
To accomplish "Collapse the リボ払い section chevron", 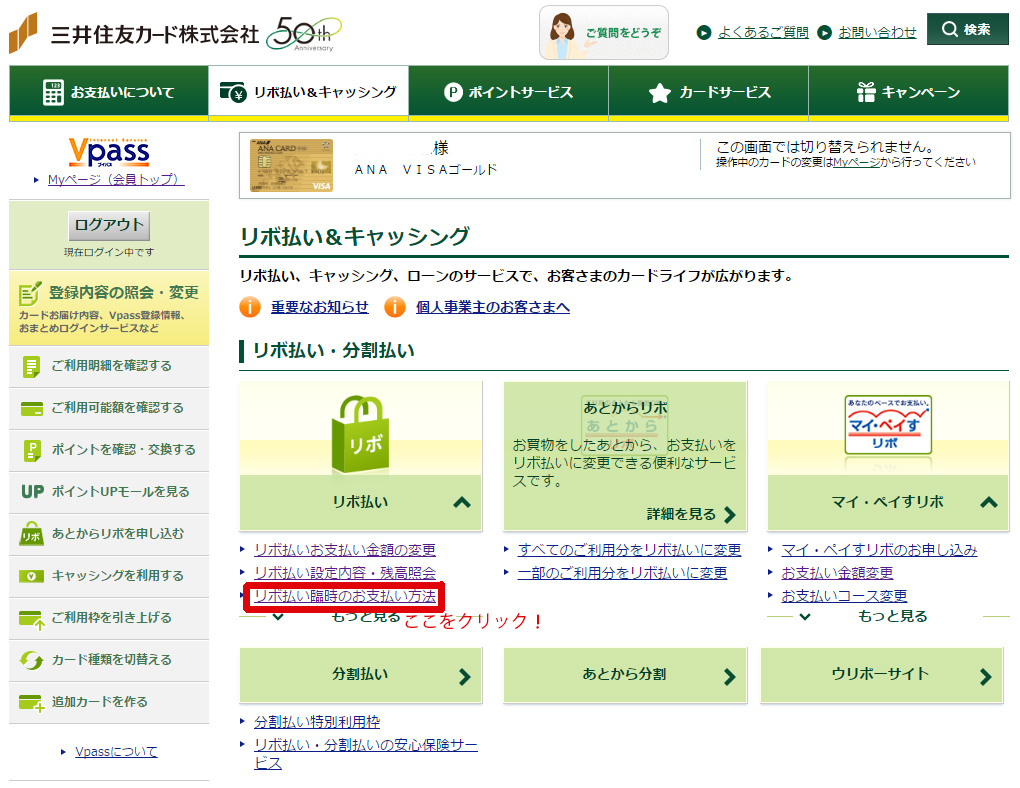I will (x=461, y=502).
